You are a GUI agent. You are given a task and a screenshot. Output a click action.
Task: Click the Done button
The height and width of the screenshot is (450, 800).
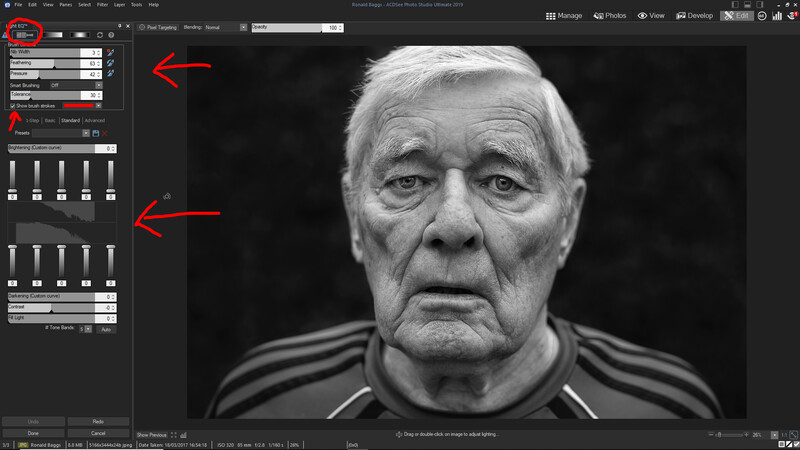pos(33,433)
